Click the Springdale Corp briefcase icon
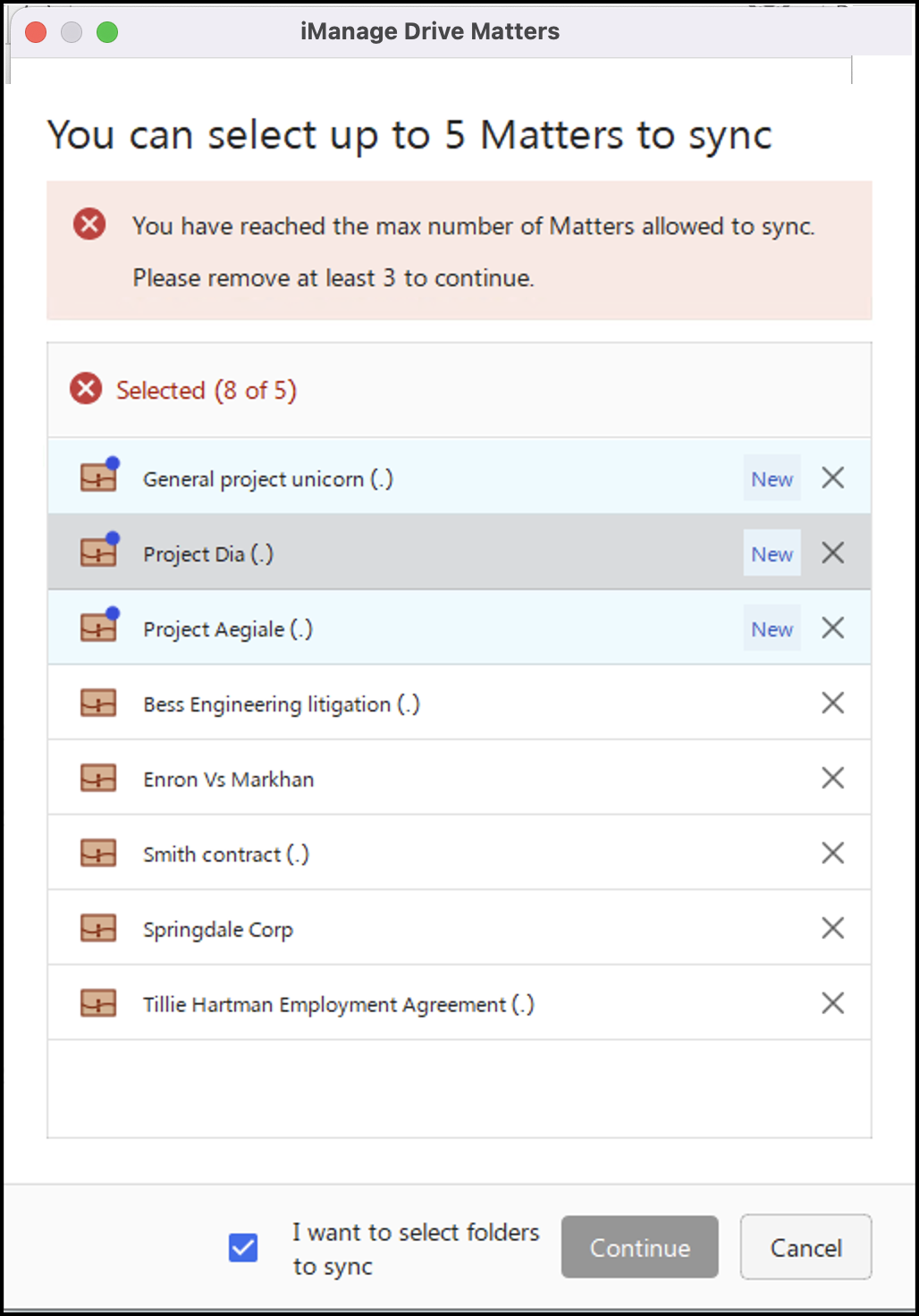Screen dimensions: 919x1316 point(98,929)
